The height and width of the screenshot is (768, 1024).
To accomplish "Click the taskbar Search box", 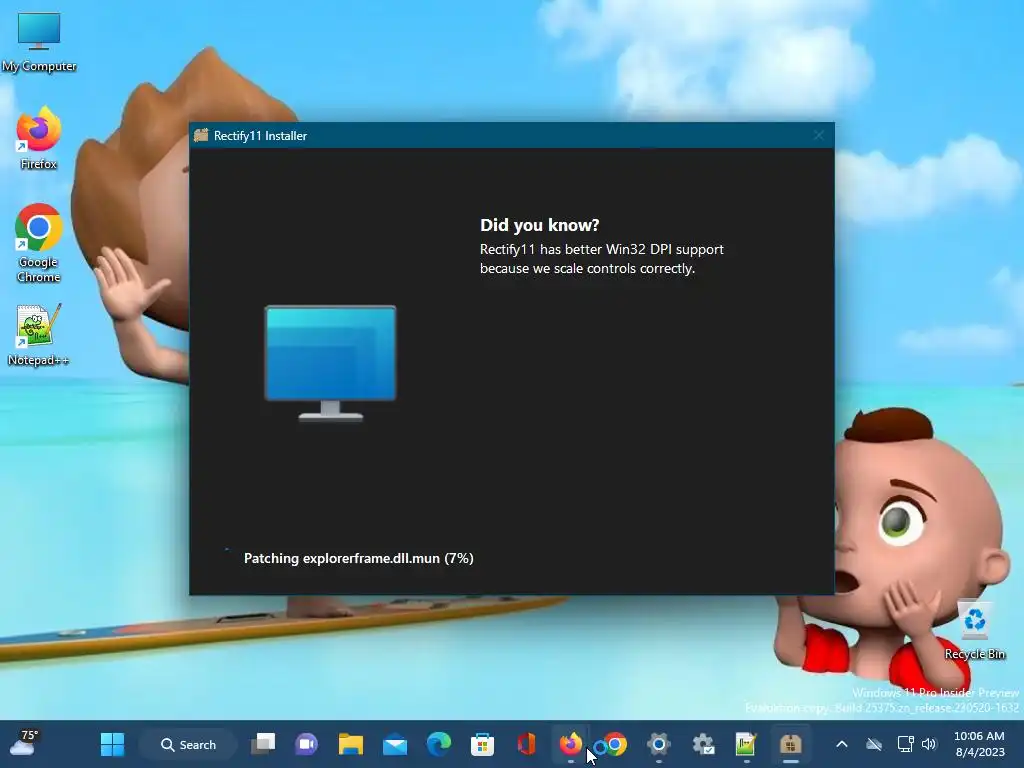I will point(188,744).
